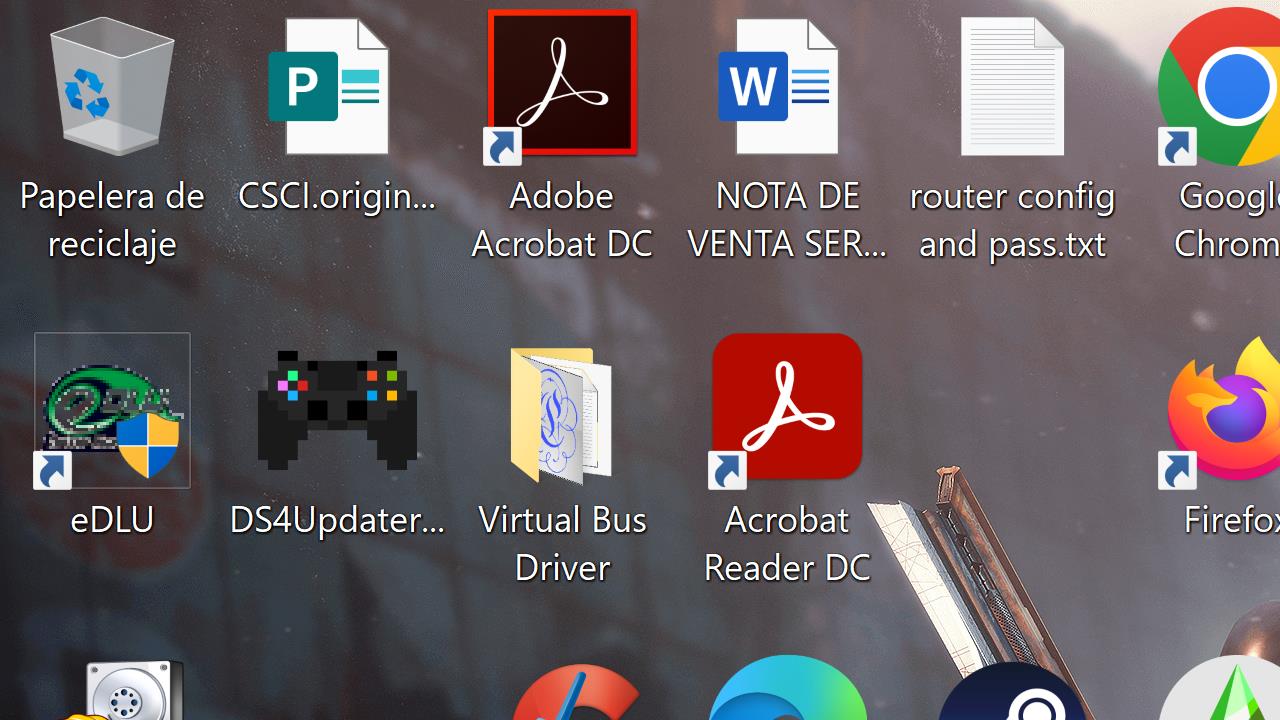1280x720 pixels.
Task: Click the 'router config and pass.txt' label text
Action: 1012,219
